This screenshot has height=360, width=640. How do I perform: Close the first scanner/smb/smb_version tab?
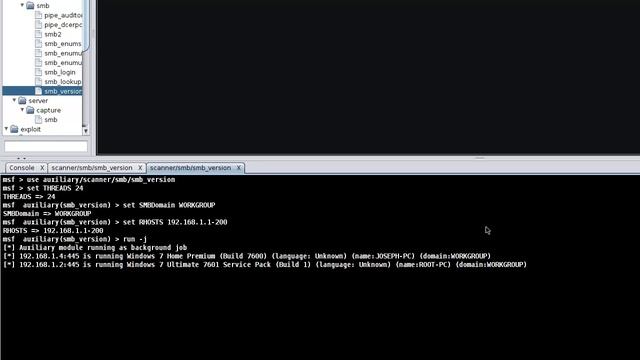(x=140, y=168)
